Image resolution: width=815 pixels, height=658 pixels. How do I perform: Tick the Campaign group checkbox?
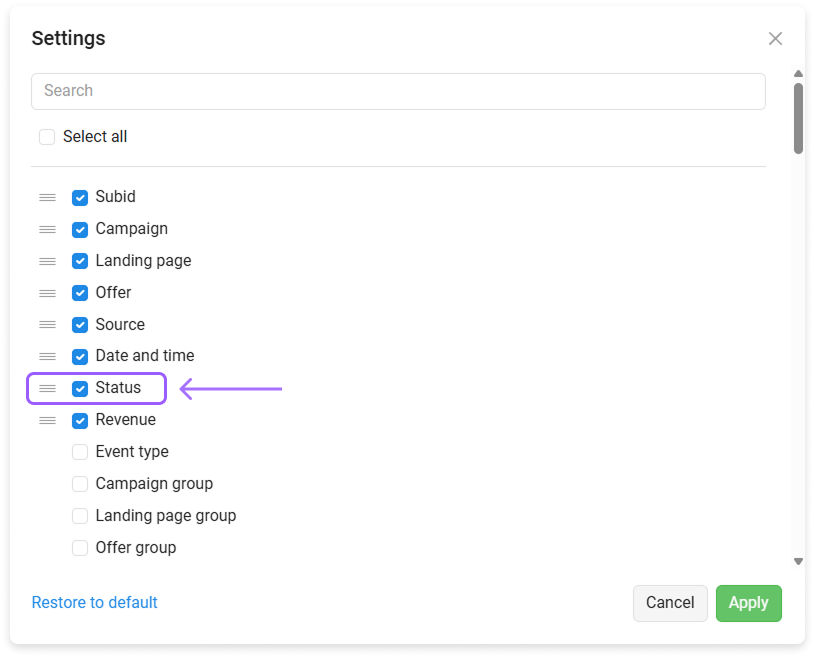[80, 484]
